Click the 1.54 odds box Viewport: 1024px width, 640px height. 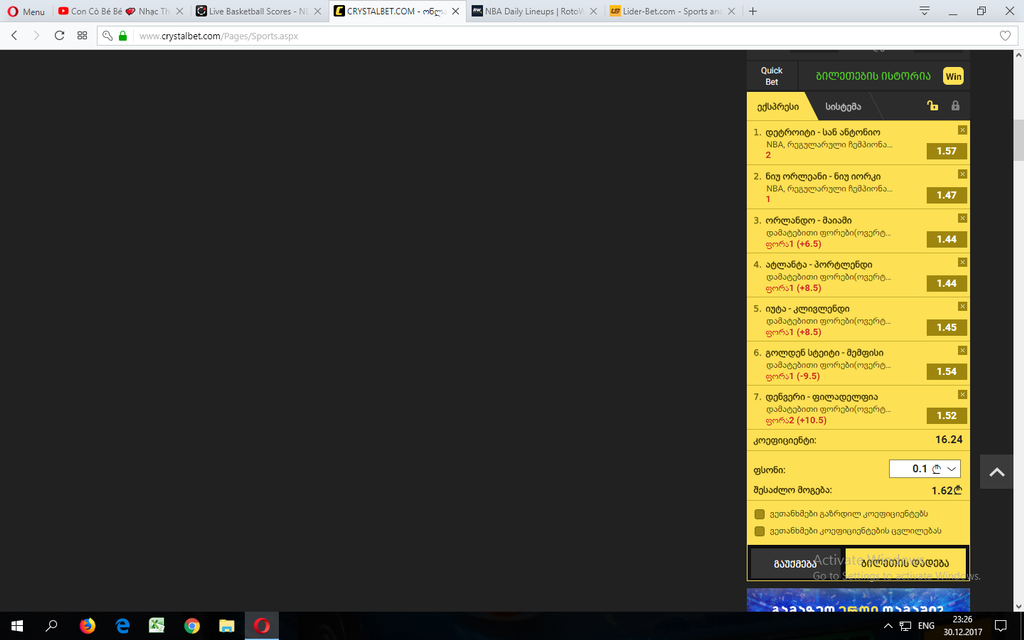click(x=946, y=372)
